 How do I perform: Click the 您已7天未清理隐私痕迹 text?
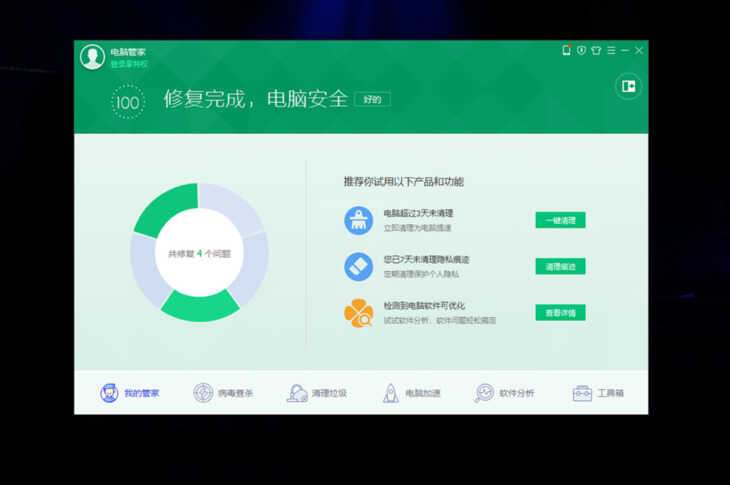point(426,259)
